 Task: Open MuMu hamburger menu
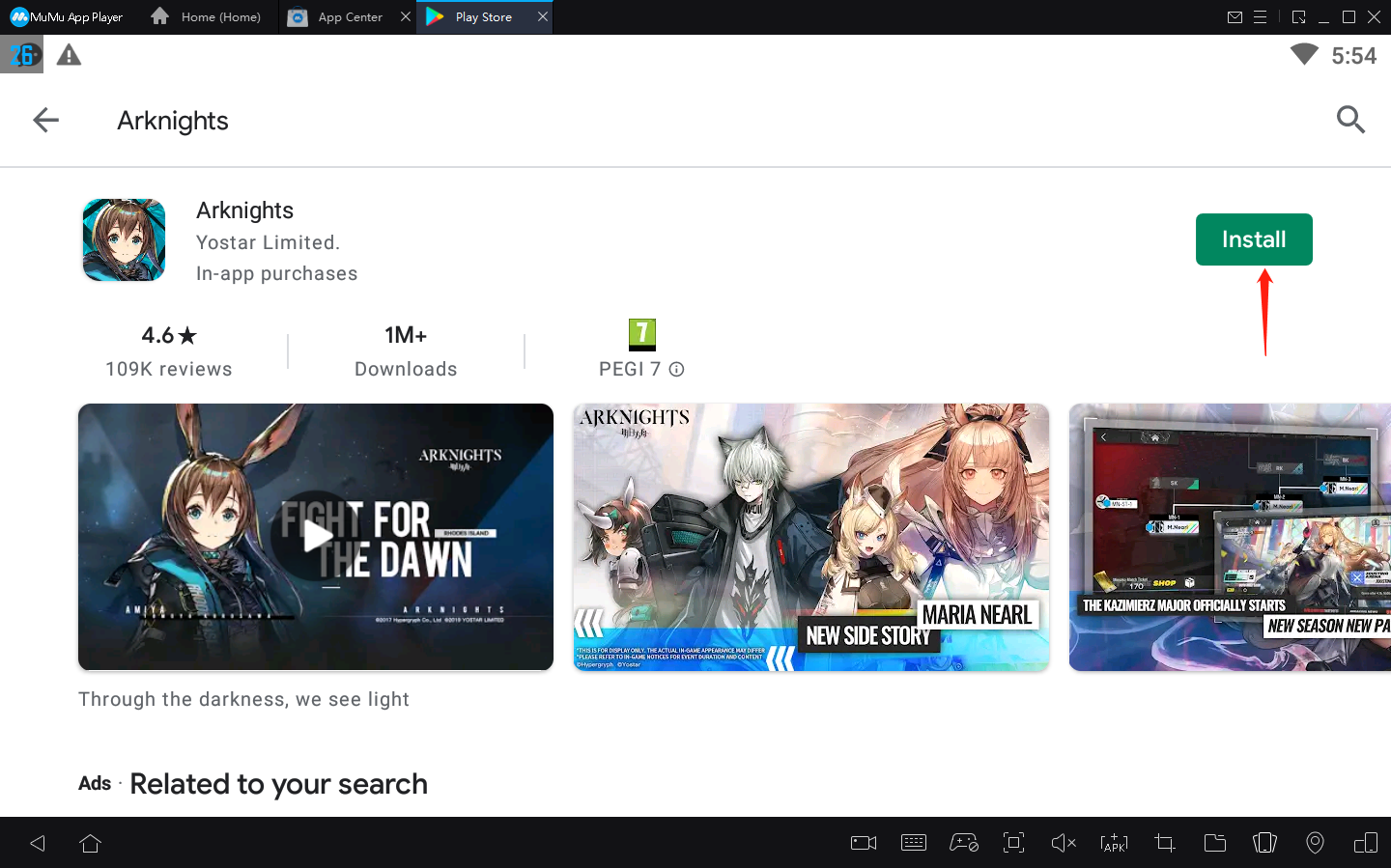[1261, 16]
